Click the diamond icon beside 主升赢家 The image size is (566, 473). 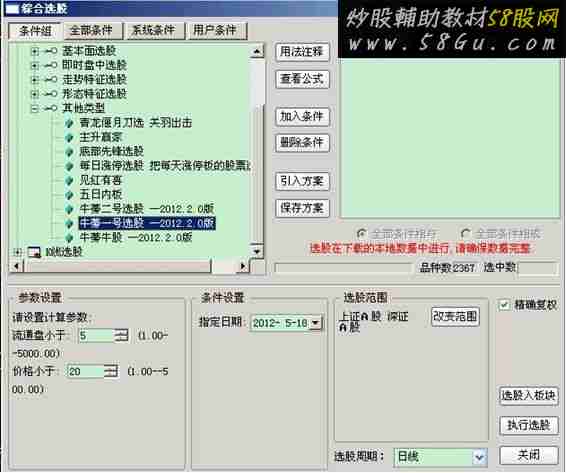(x=69, y=137)
